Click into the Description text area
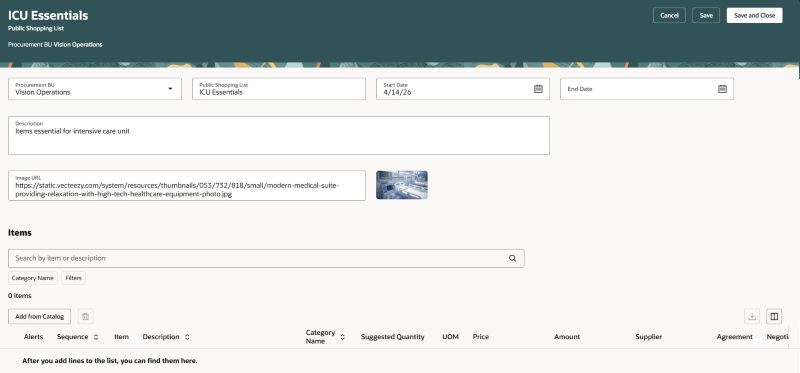The height and width of the screenshot is (373, 800). [x=279, y=135]
